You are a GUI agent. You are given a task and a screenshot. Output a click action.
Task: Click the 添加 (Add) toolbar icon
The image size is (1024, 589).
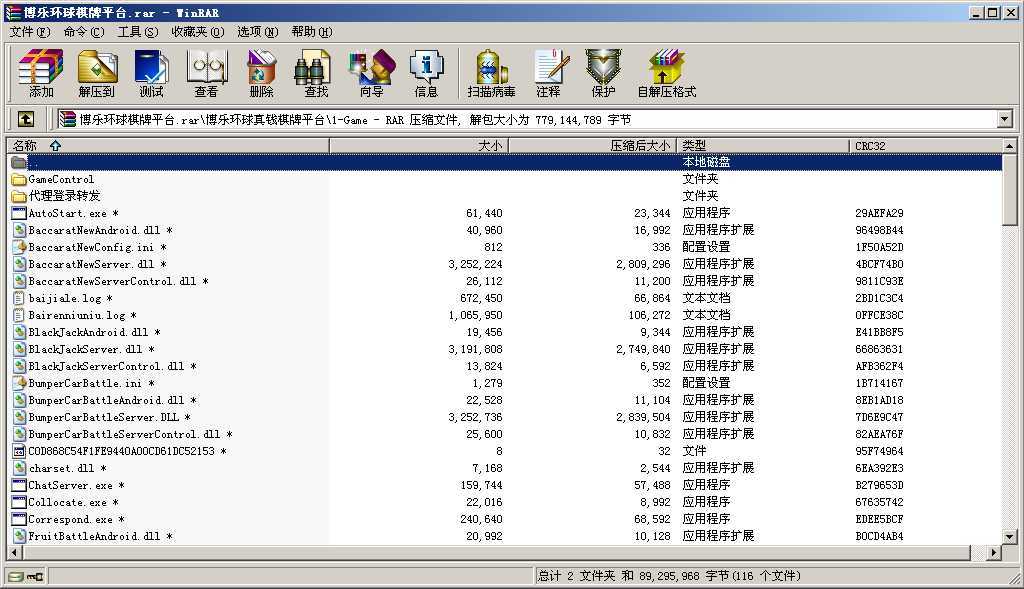point(41,73)
